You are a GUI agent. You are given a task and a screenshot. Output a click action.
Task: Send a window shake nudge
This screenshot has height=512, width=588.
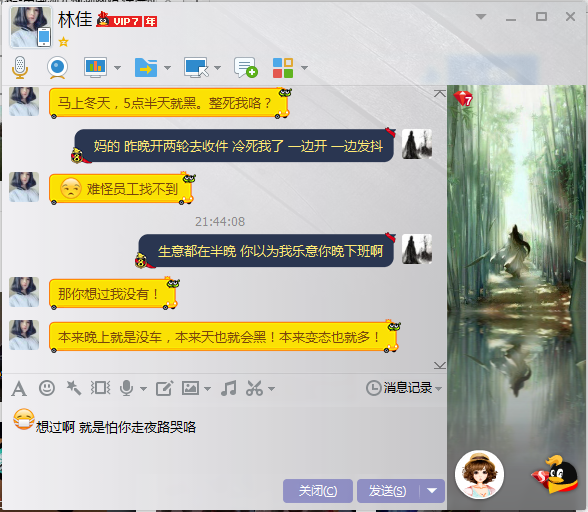point(100,388)
